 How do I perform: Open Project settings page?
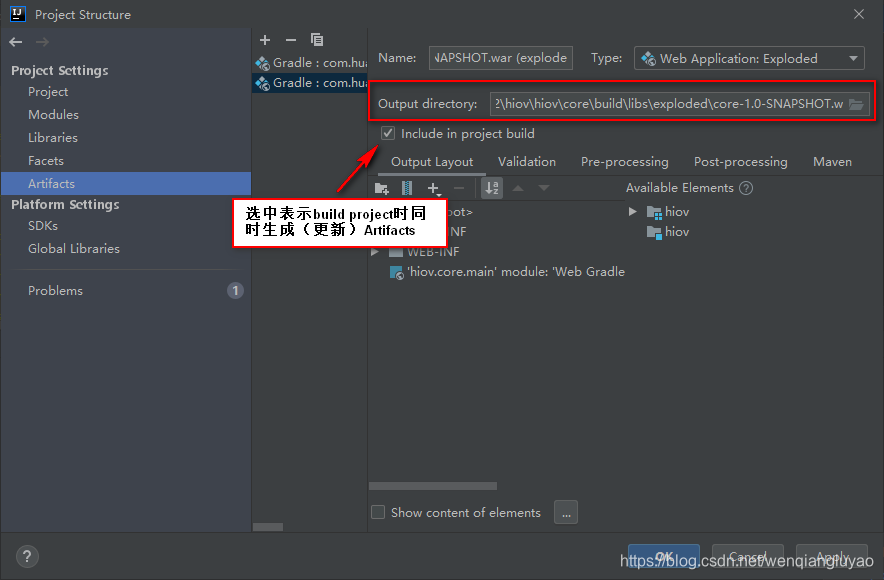tap(48, 92)
